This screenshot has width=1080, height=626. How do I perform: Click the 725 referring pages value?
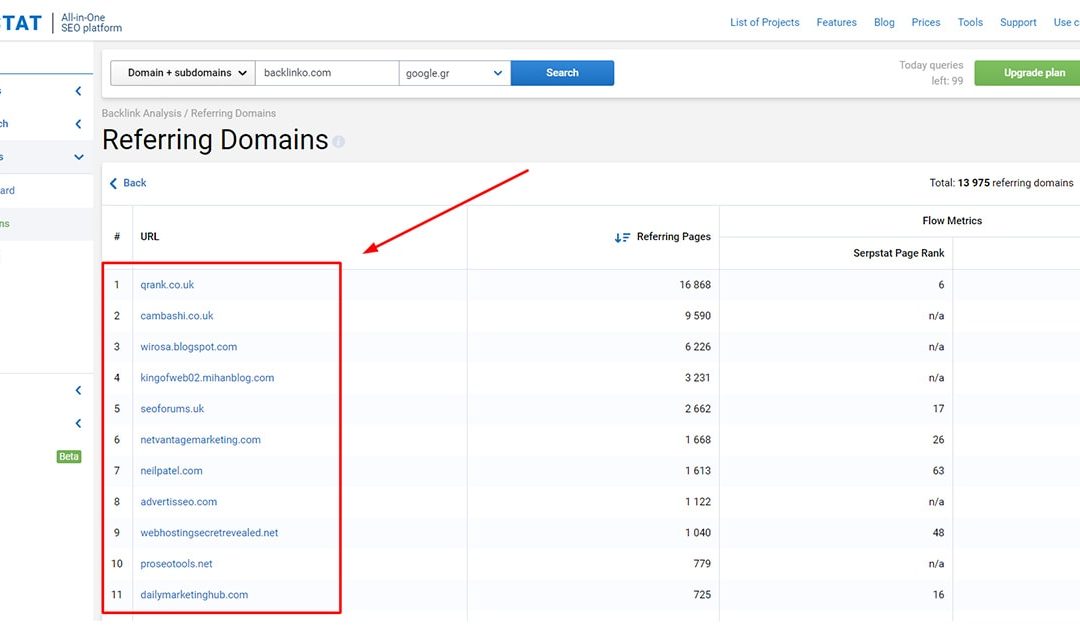tap(702, 595)
